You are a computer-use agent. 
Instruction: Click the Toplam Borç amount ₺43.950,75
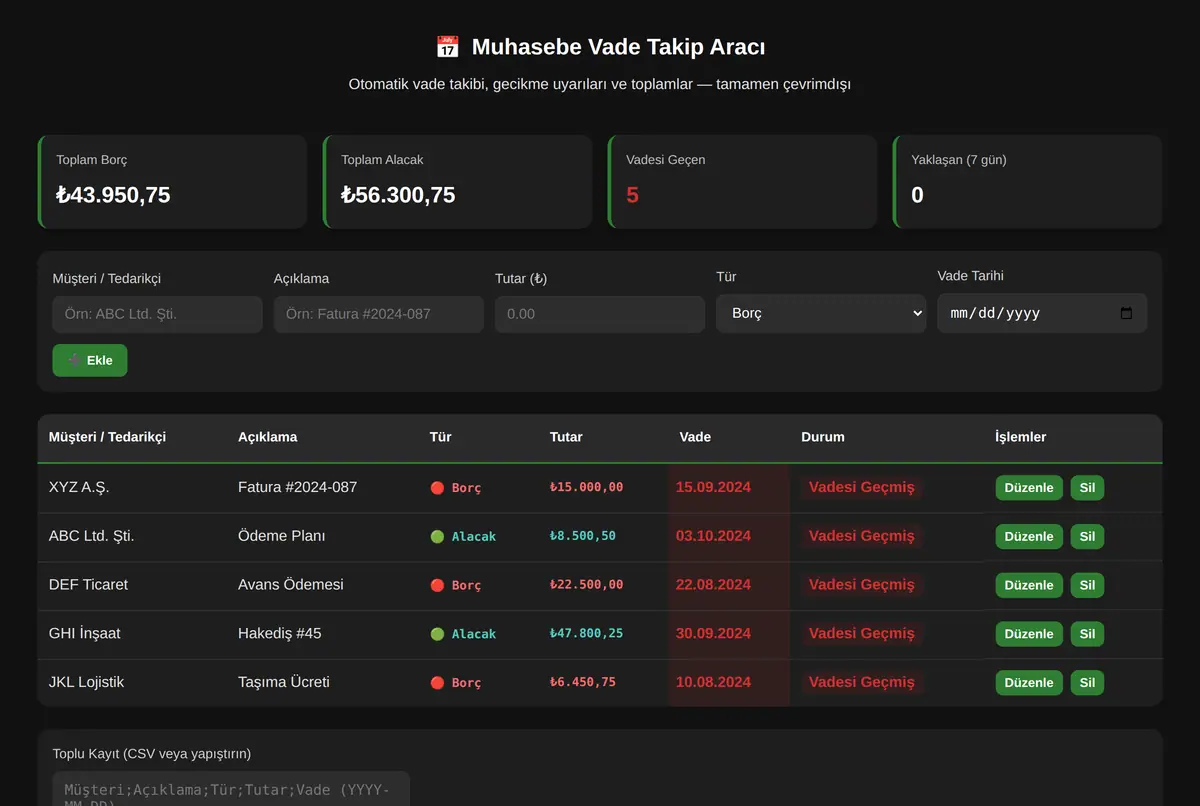point(113,195)
